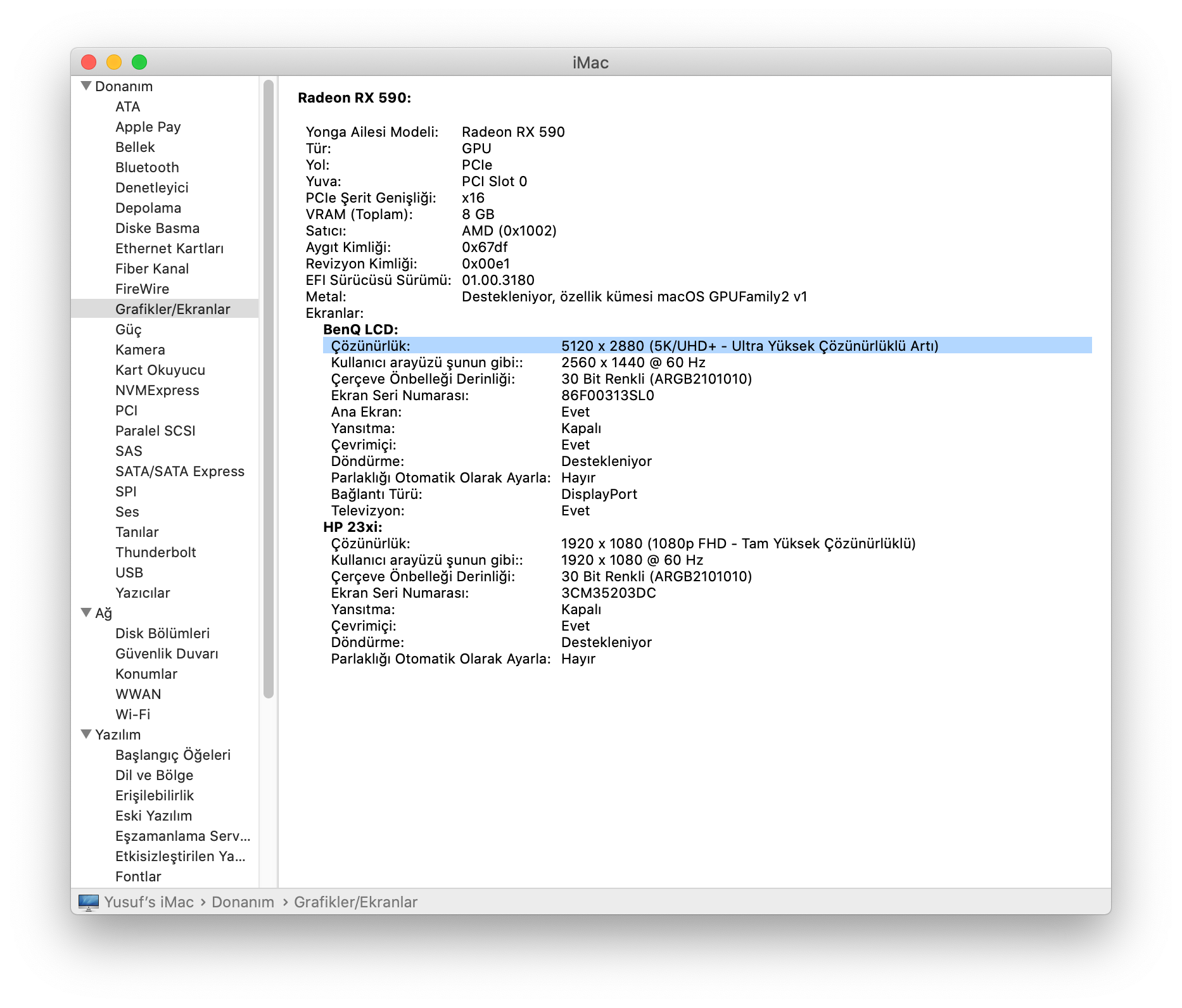Viewport: 1182px width, 1008px height.
Task: Select Depolama storage entry
Action: [x=148, y=208]
